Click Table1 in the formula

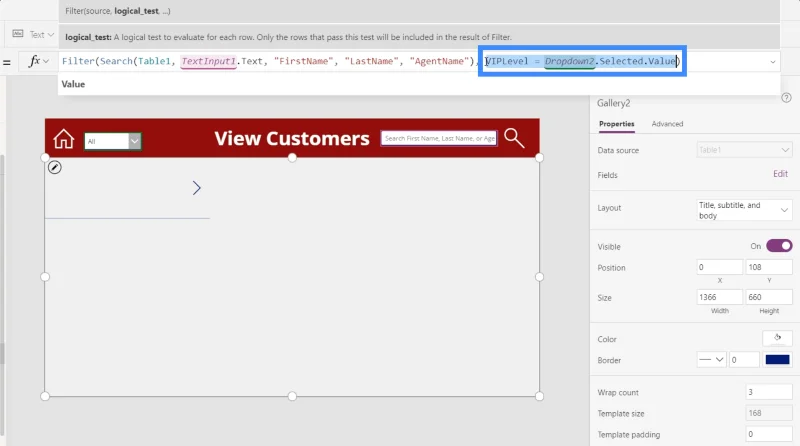click(154, 61)
